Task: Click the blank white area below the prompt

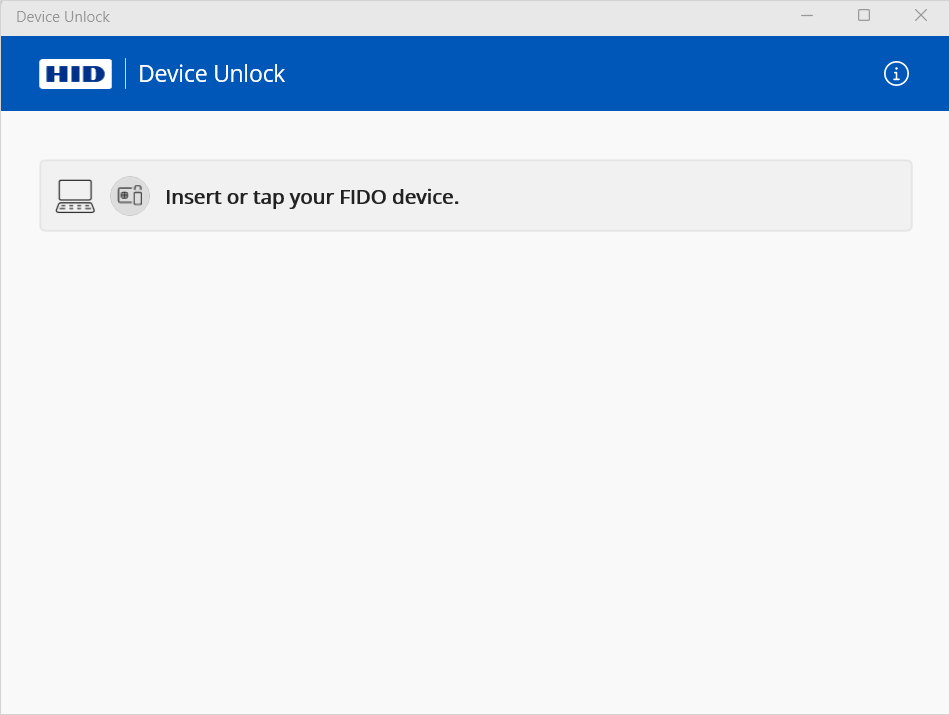Action: pos(475,450)
